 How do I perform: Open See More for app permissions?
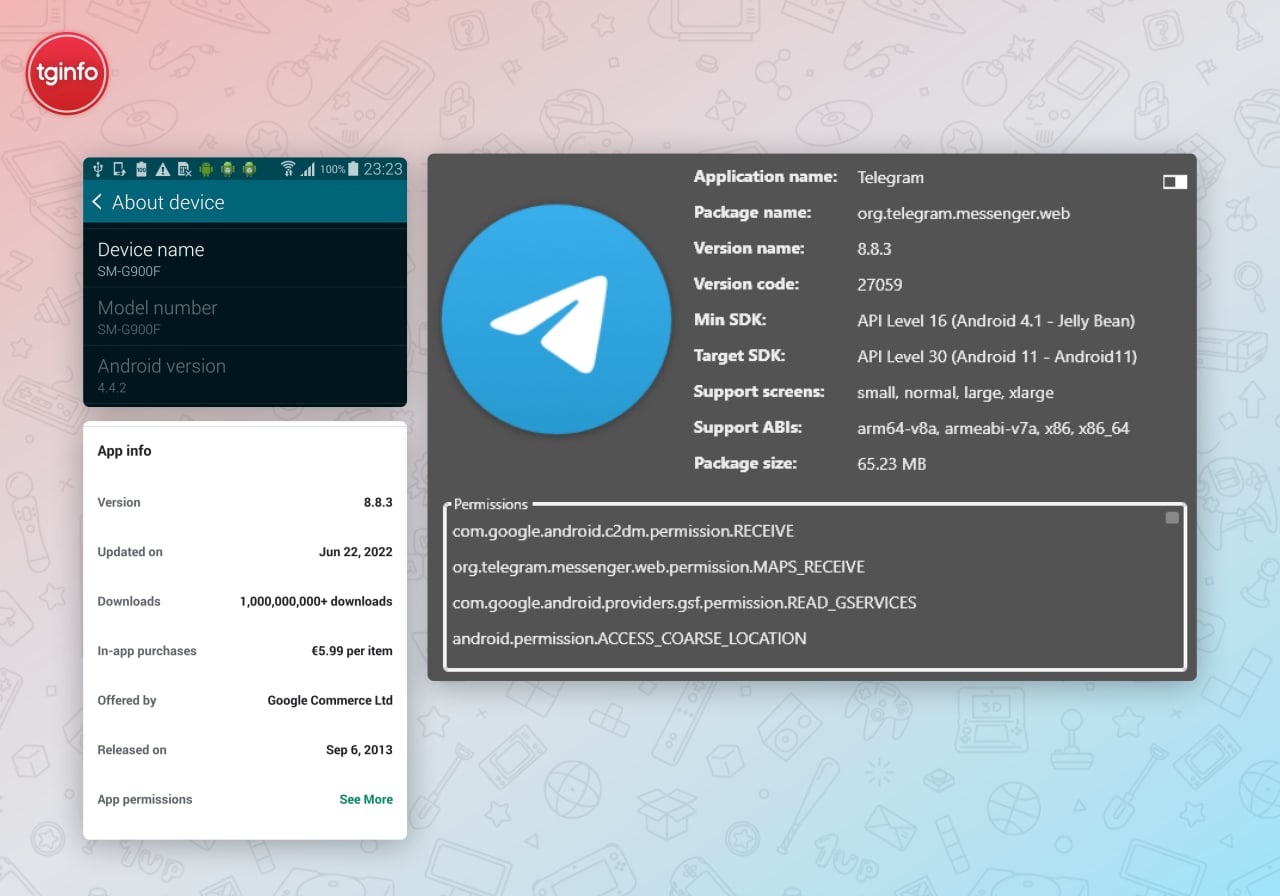click(x=366, y=799)
